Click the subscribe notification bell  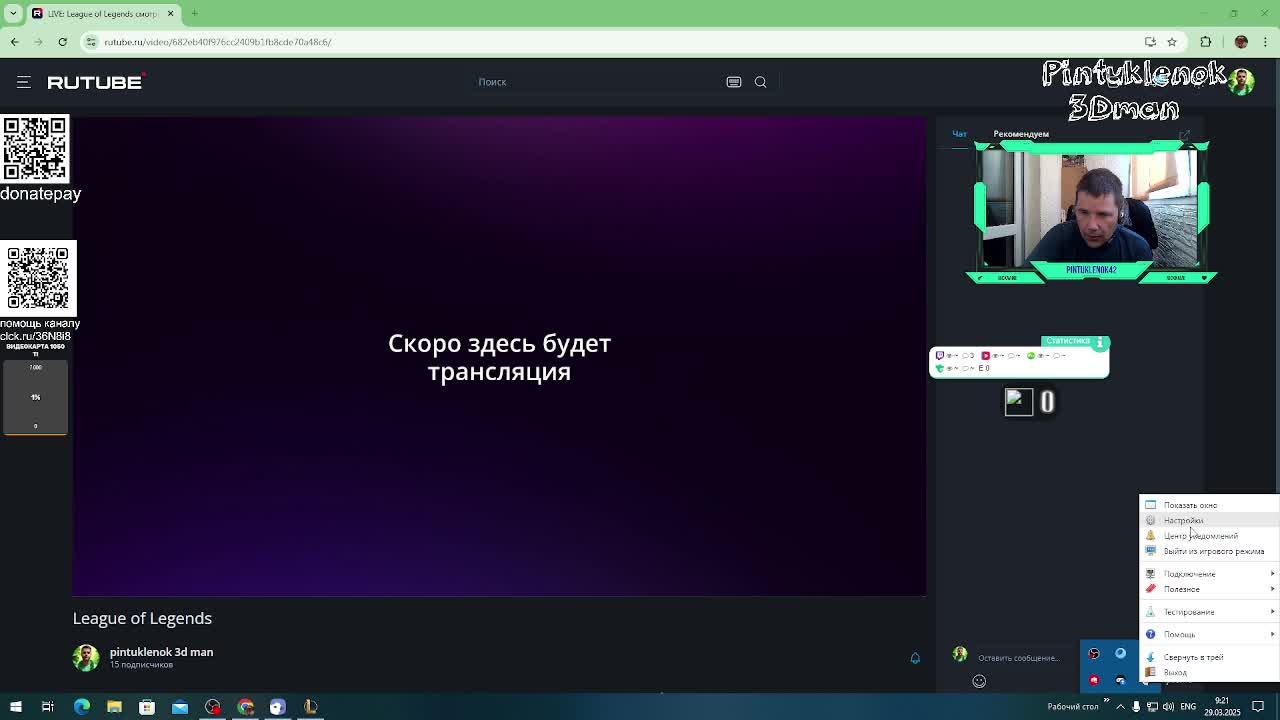[x=915, y=658]
